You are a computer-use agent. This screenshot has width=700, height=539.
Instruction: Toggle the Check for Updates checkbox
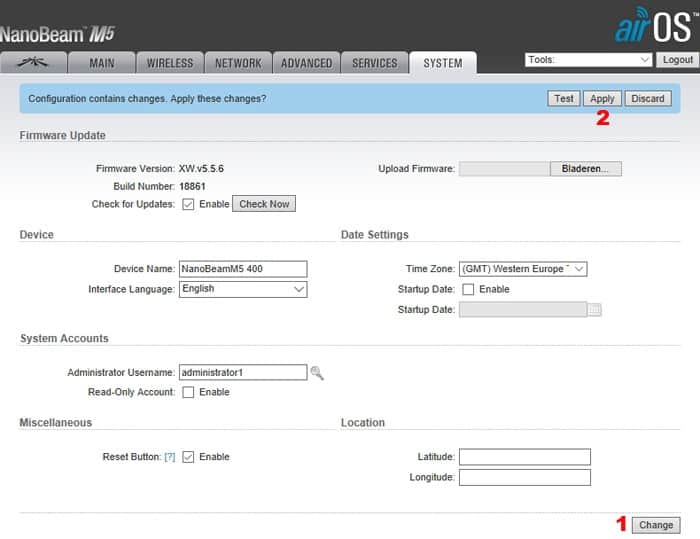coord(188,205)
